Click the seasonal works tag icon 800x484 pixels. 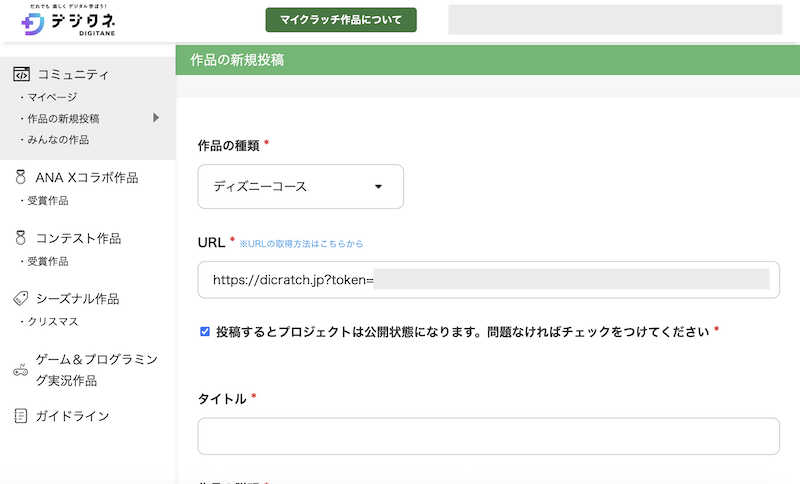click(x=21, y=299)
